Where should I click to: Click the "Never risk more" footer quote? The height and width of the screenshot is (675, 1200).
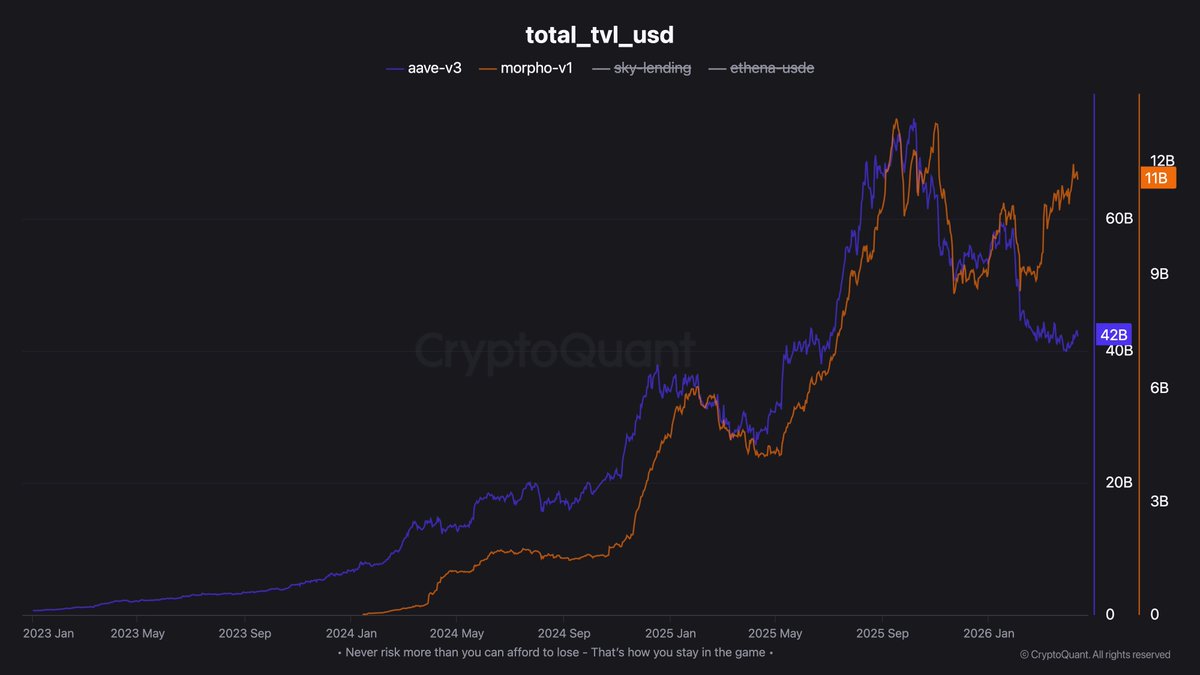[555, 653]
